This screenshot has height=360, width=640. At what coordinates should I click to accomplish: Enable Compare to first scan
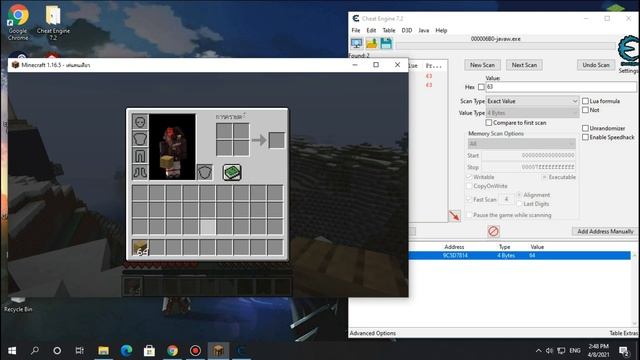click(x=489, y=122)
